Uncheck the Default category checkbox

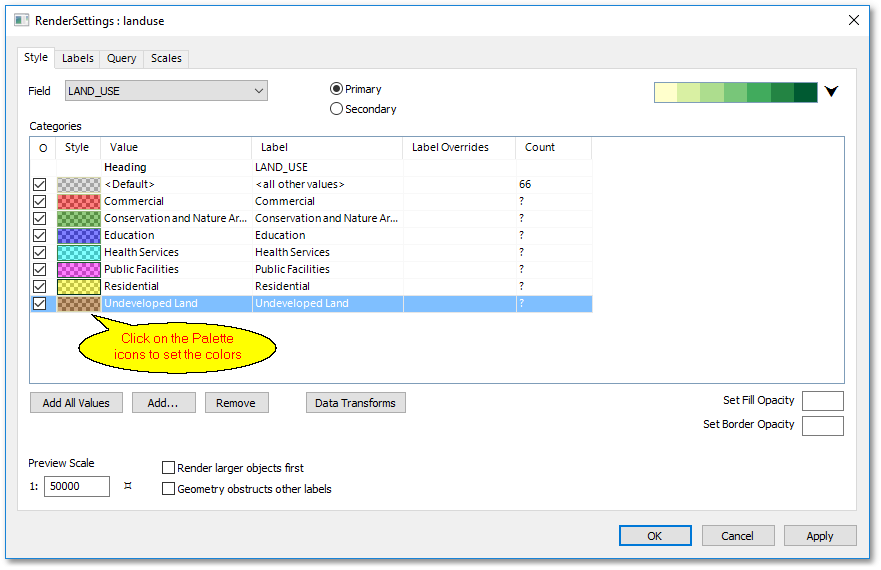click(x=39, y=184)
